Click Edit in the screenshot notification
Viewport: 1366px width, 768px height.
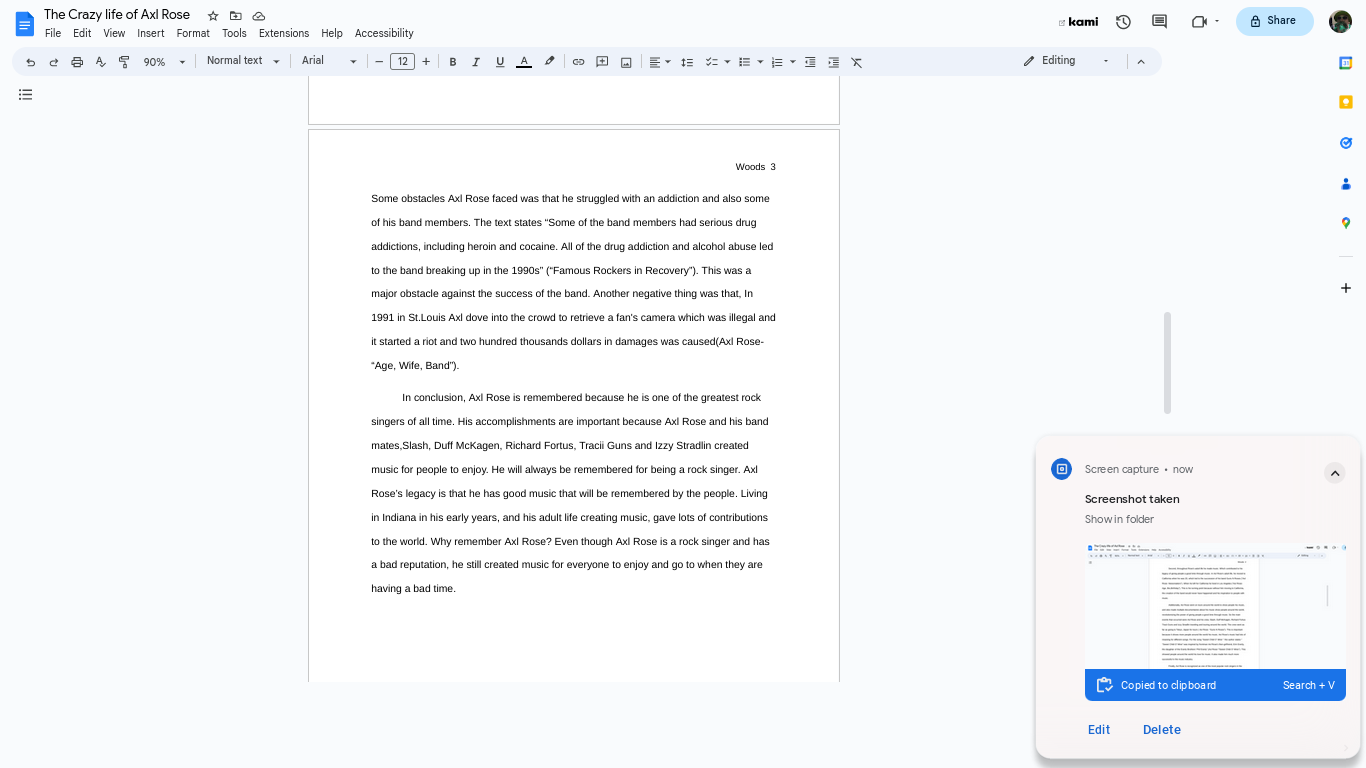[x=1099, y=730]
